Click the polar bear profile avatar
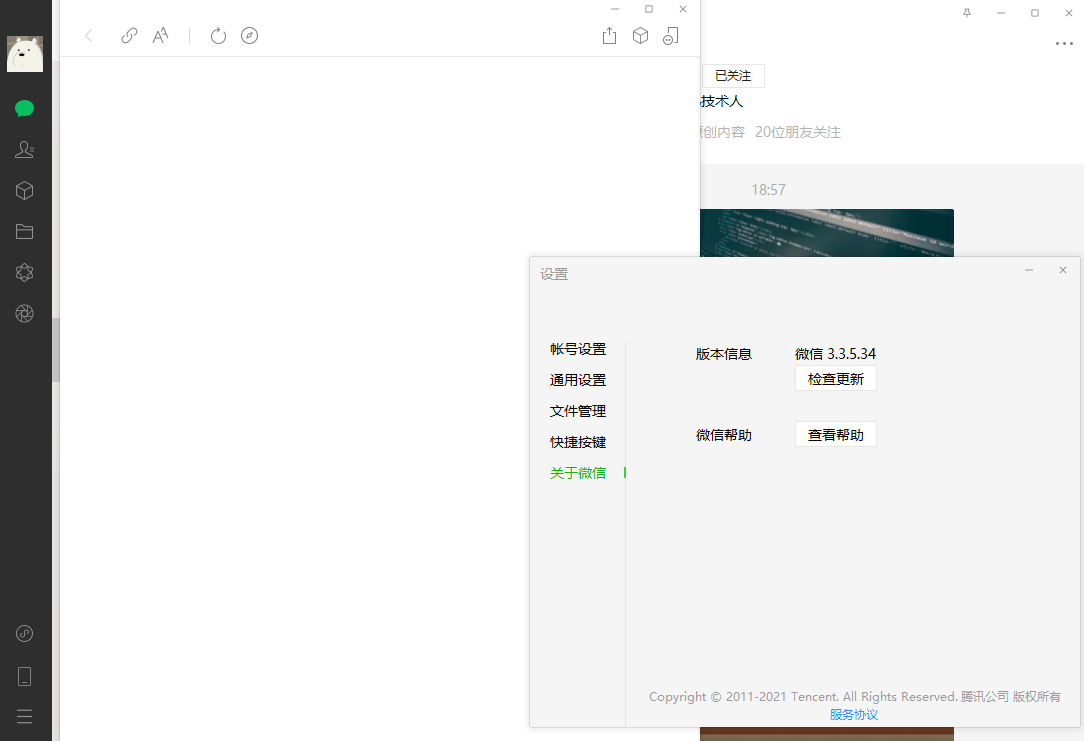 tap(25, 54)
